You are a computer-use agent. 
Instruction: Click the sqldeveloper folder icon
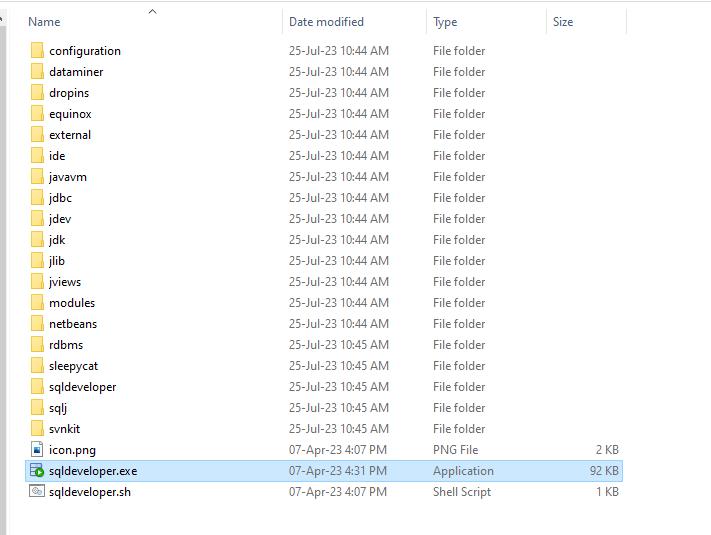pyautogui.click(x=37, y=387)
